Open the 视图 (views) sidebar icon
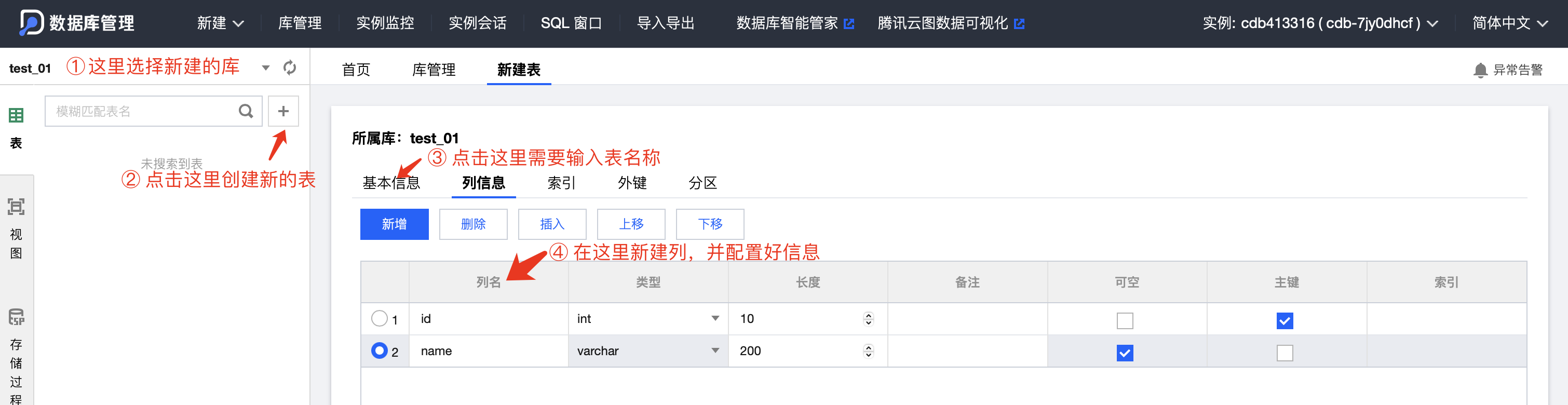Screen dimensions: 1568x405 (x=16, y=207)
